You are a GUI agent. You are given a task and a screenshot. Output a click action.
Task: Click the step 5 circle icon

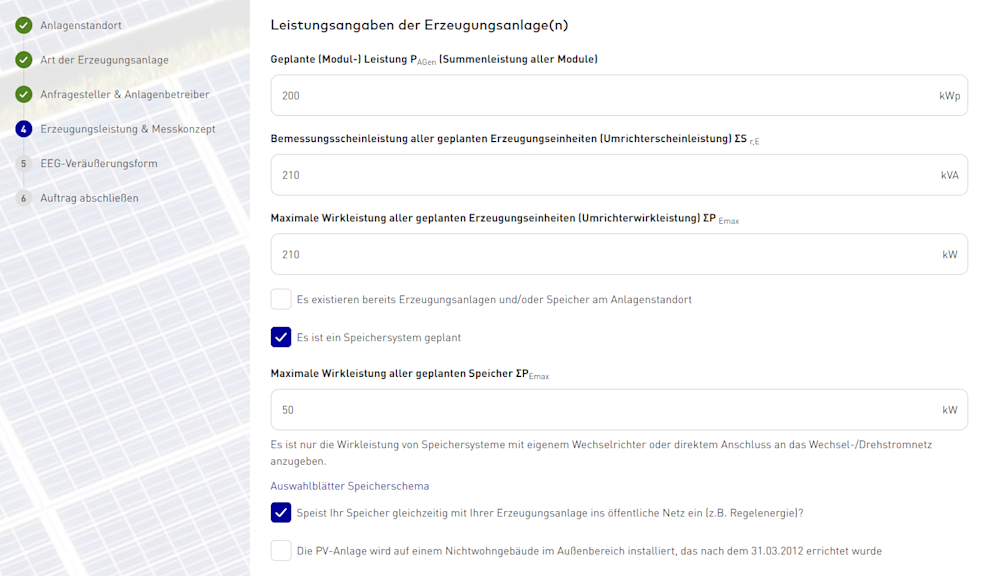click(24, 163)
